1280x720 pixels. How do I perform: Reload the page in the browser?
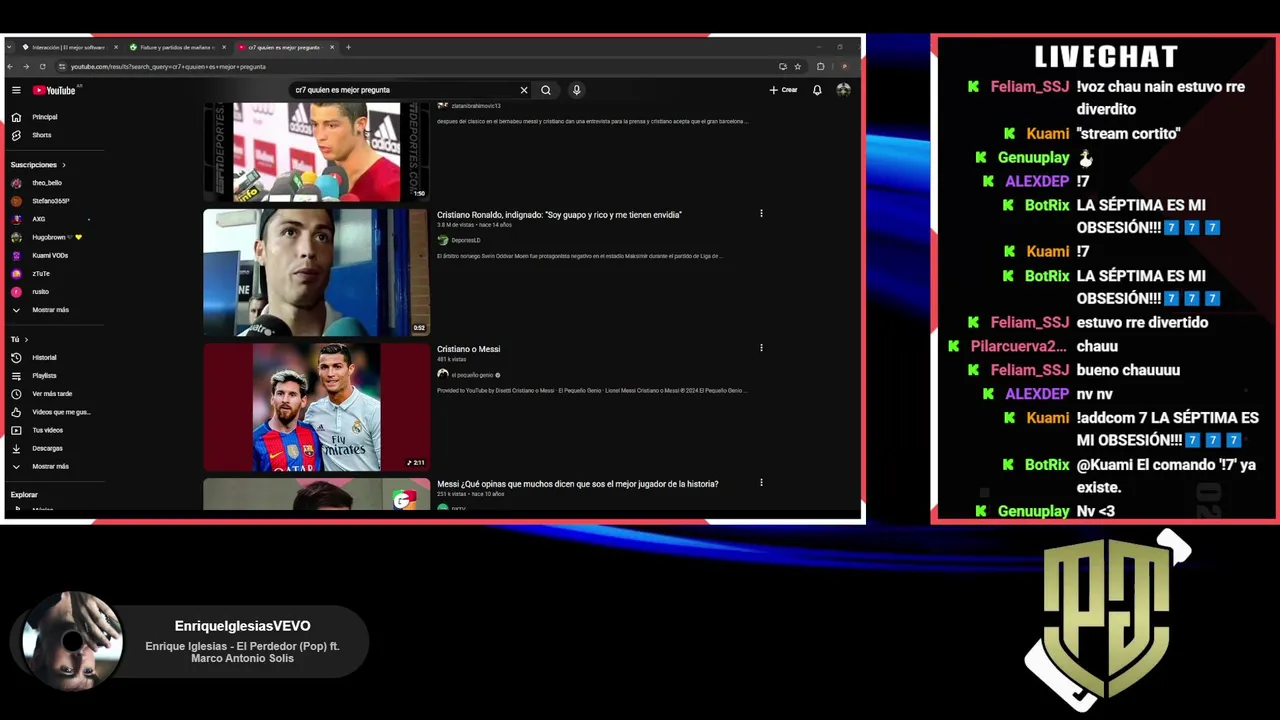click(x=42, y=67)
